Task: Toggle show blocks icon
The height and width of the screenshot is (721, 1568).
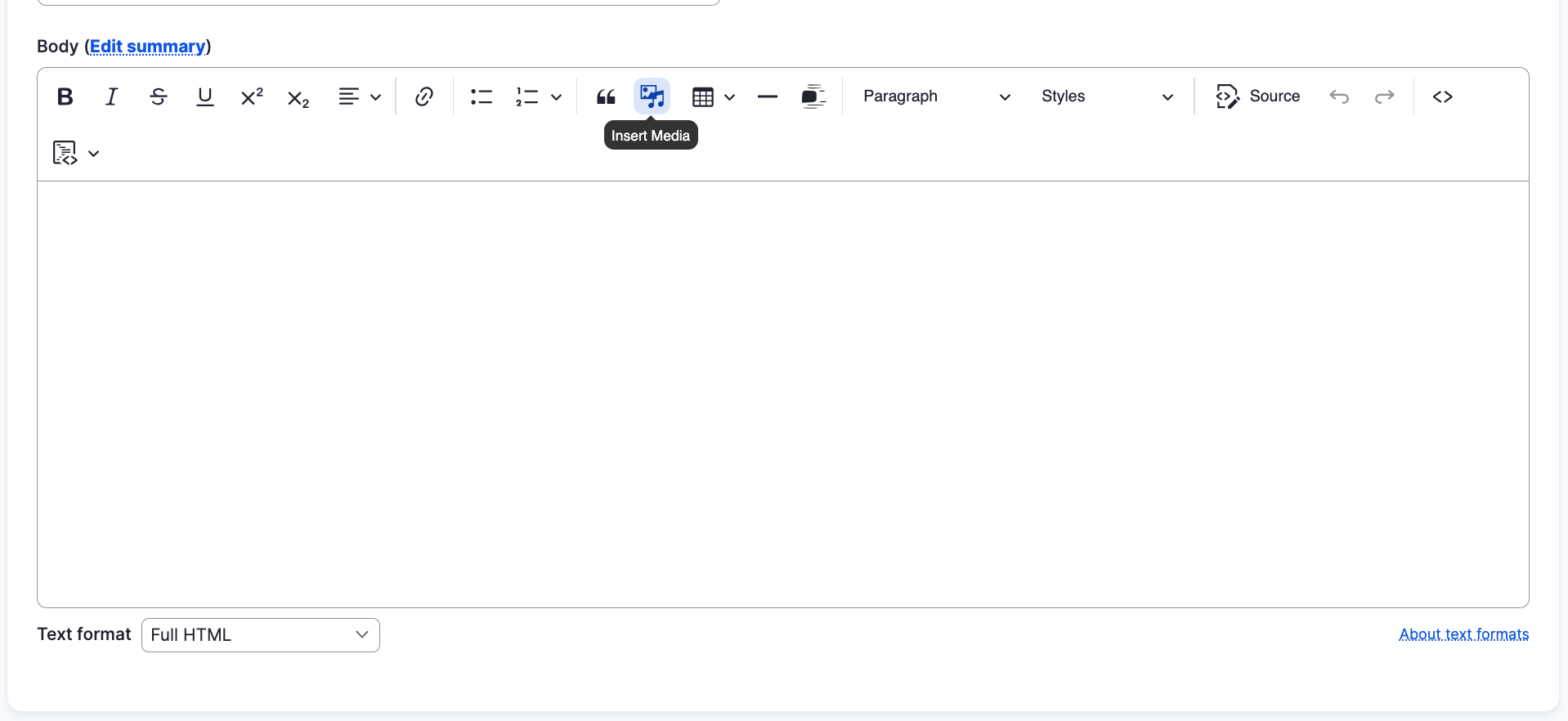Action: 813,96
